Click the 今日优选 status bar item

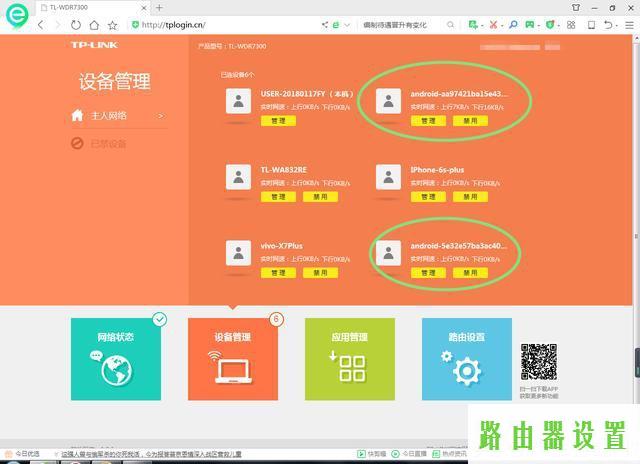[x=23, y=453]
